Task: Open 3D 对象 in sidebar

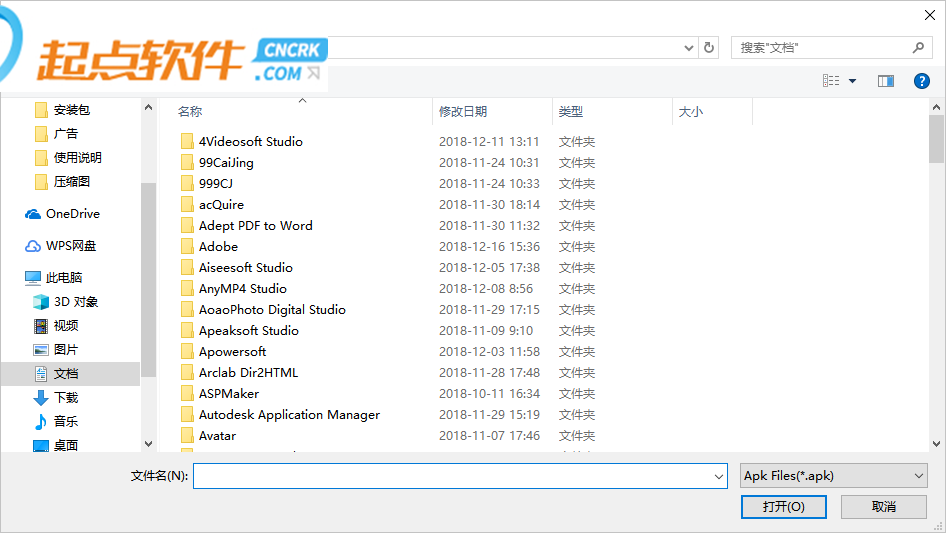Action: point(65,302)
